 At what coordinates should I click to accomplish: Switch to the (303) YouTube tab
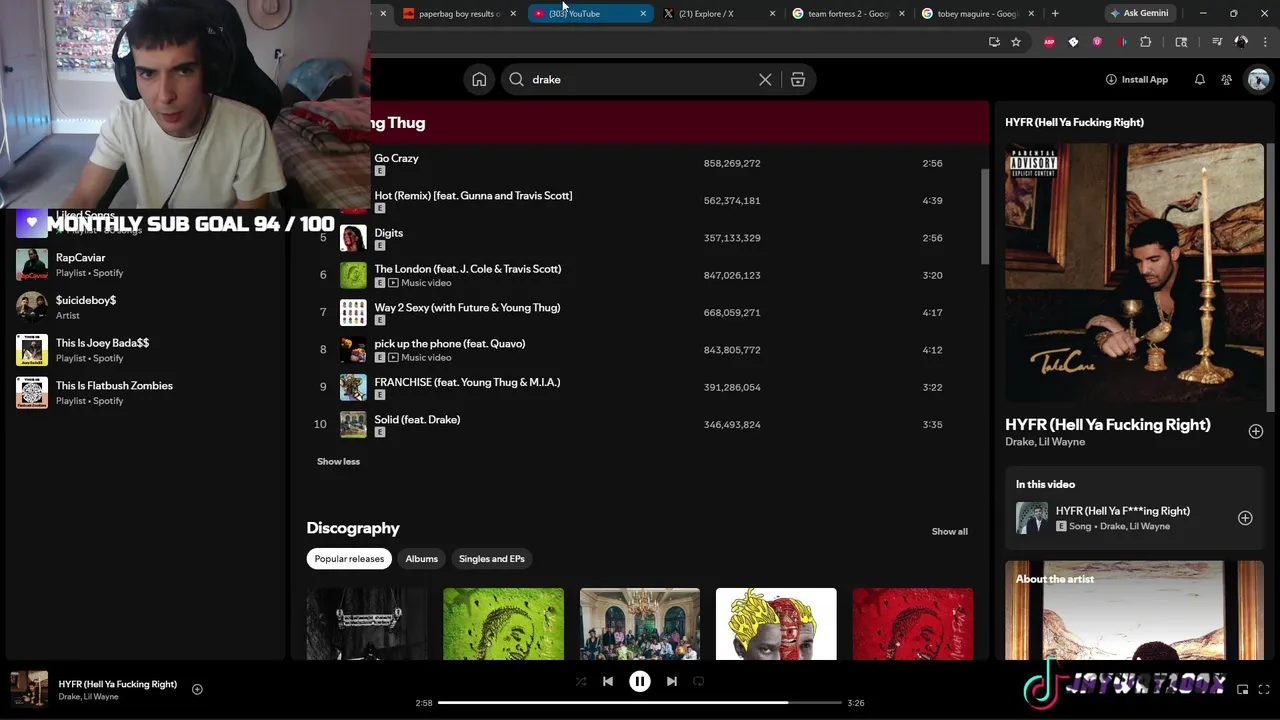point(590,14)
